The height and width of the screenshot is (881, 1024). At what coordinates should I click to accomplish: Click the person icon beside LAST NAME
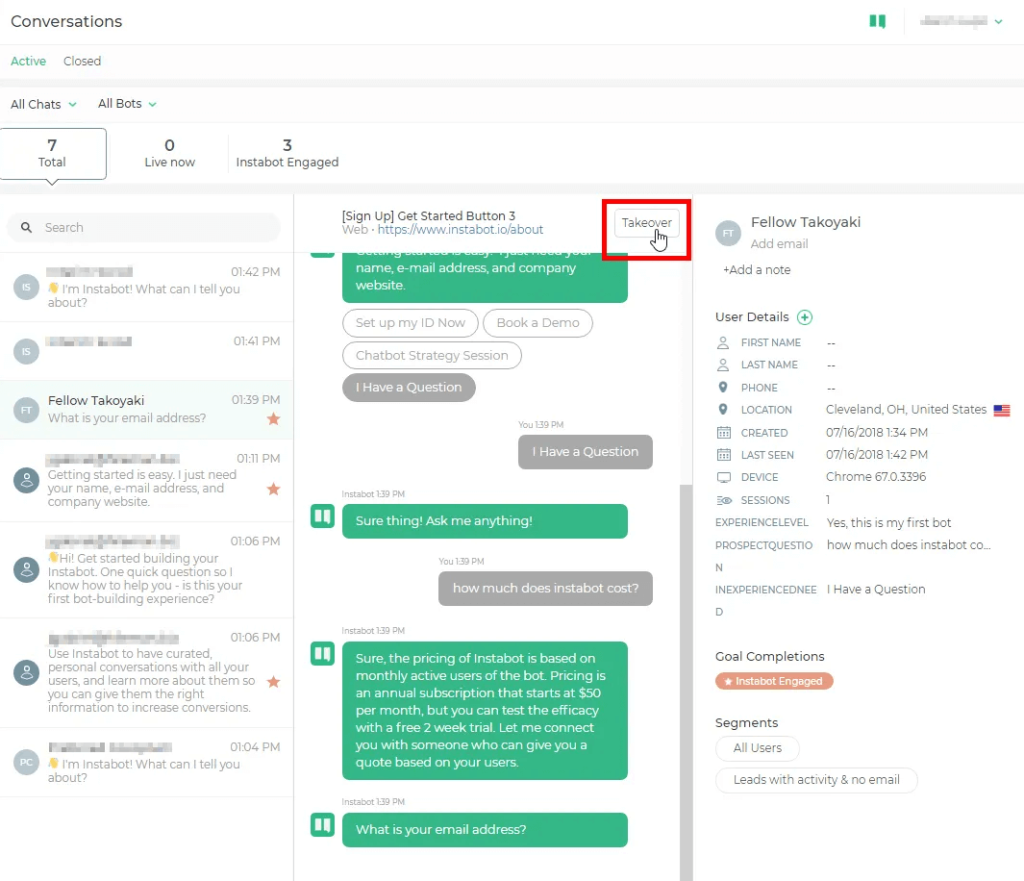click(x=723, y=365)
